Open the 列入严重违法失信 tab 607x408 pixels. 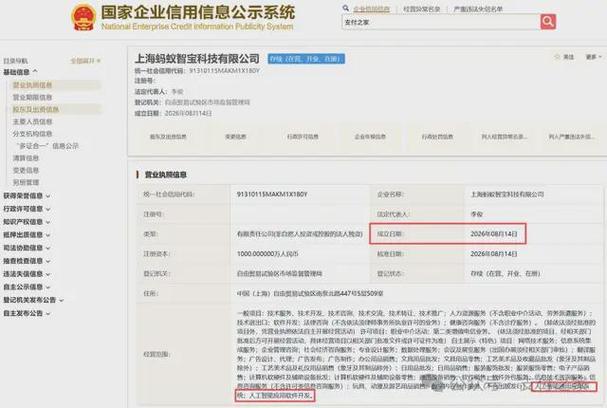point(572,137)
